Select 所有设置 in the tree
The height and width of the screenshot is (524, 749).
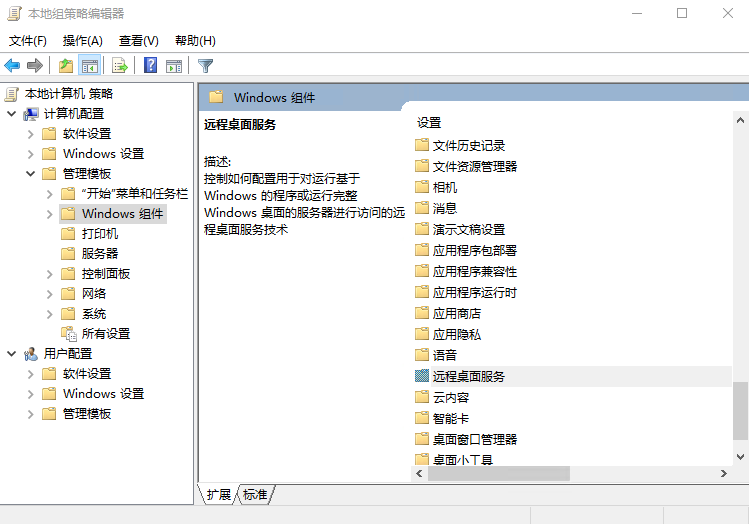click(x=105, y=334)
